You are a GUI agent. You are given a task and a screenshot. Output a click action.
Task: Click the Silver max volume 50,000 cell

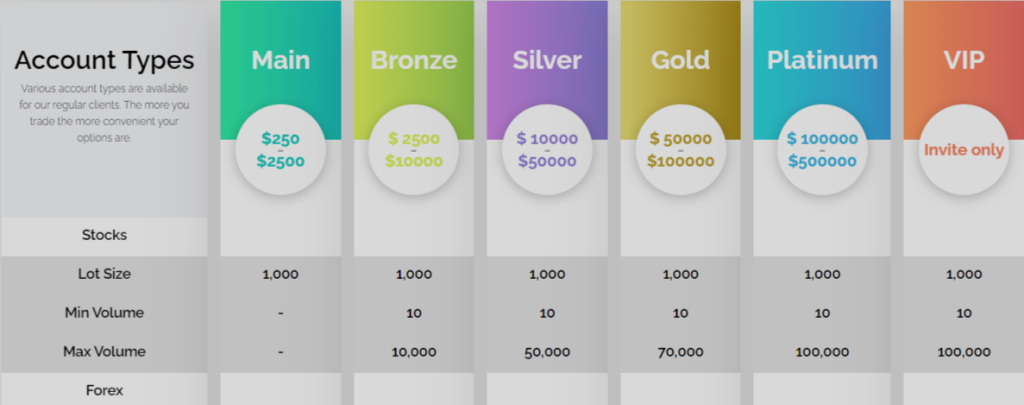[547, 352]
